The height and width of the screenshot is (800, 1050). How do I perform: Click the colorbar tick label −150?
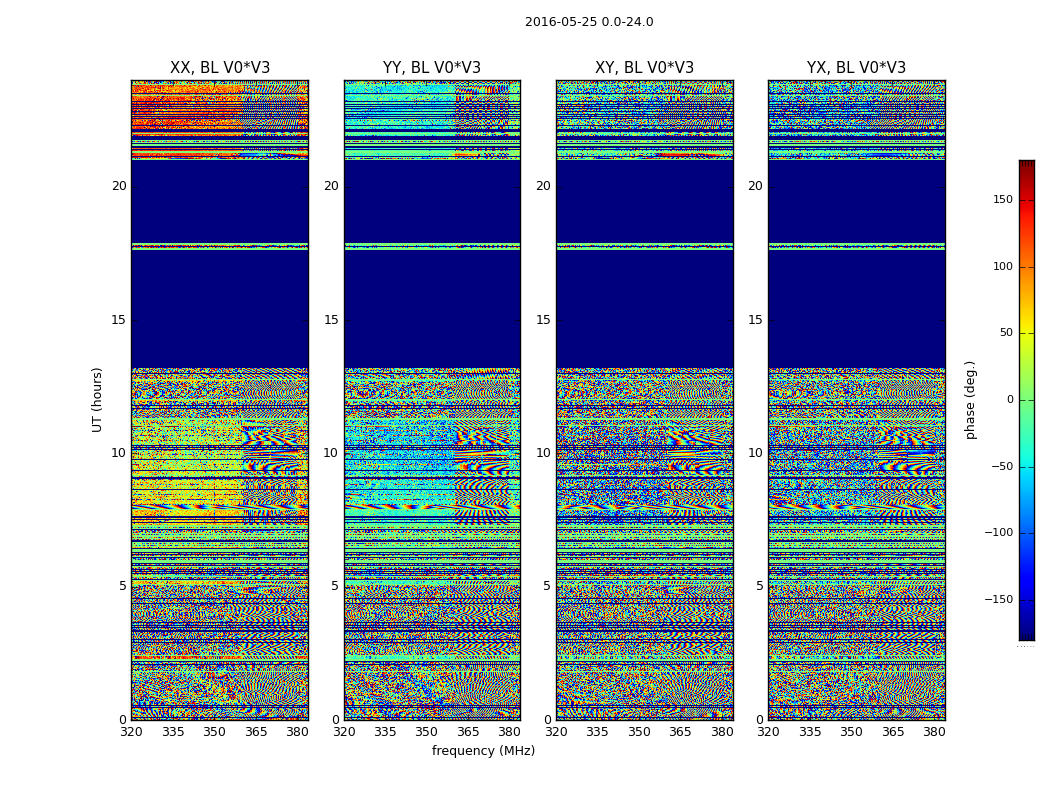[x=1000, y=600]
